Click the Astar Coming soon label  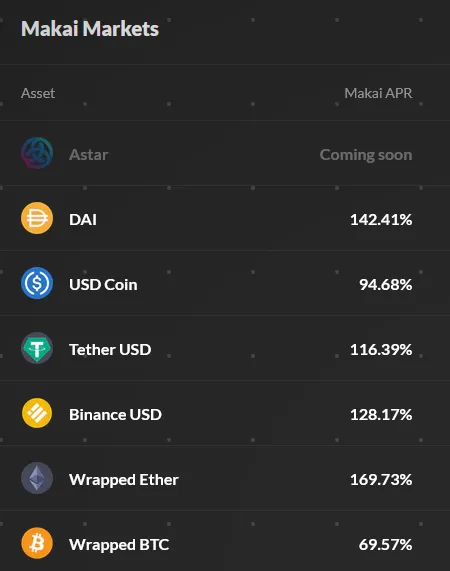pos(366,155)
